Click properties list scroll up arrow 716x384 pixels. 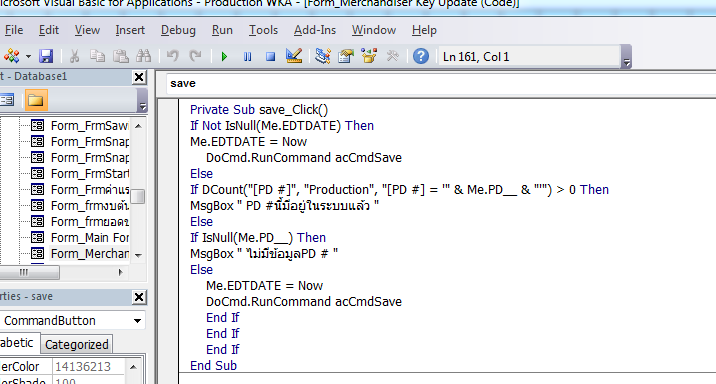coord(133,367)
